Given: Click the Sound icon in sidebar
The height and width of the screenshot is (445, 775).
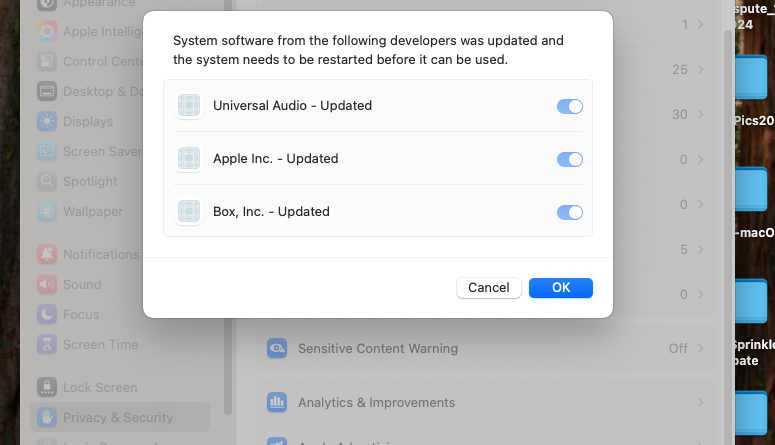Looking at the screenshot, I should (x=47, y=284).
